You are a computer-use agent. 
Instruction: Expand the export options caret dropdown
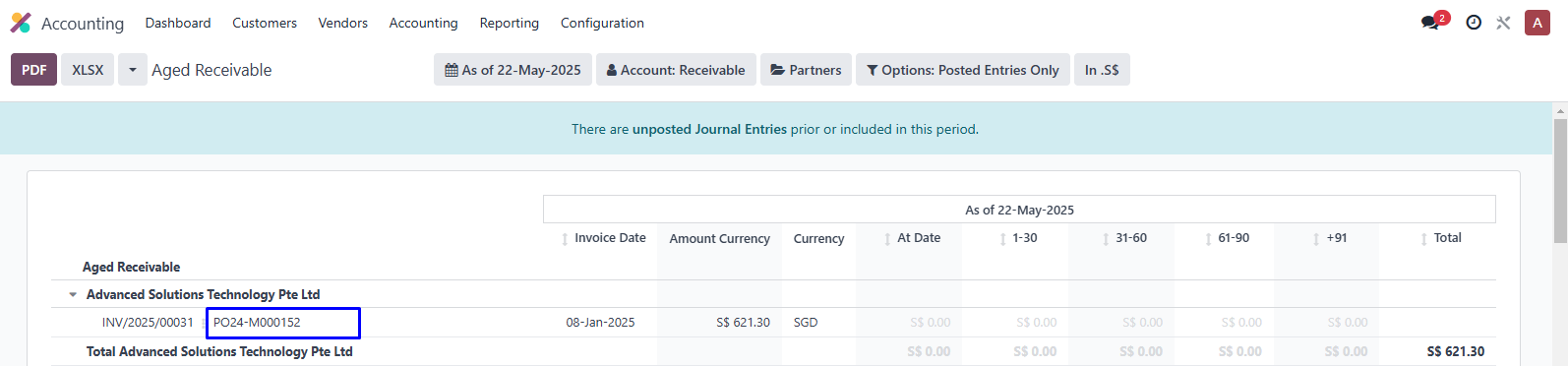coord(133,70)
